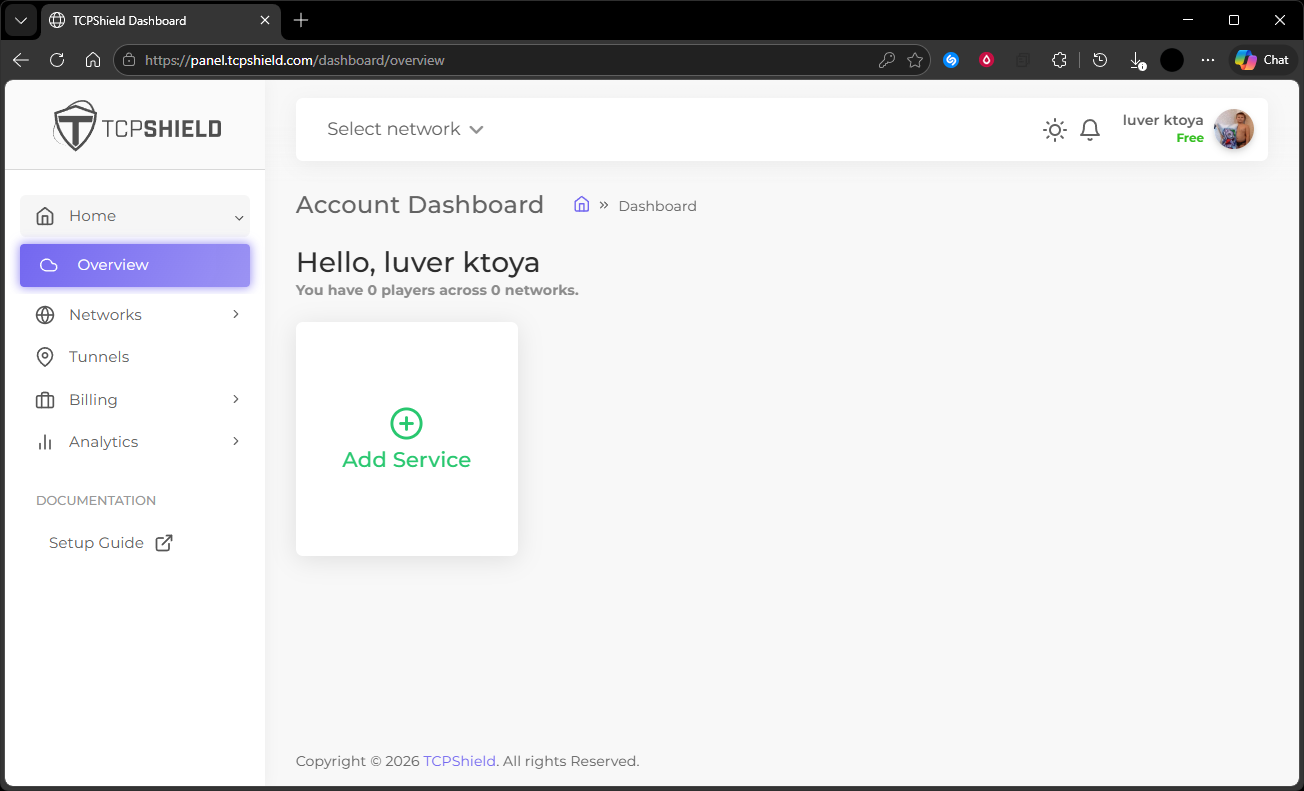Viewport: 1304px width, 791px height.
Task: Add this page to favorites star icon
Action: (915, 60)
